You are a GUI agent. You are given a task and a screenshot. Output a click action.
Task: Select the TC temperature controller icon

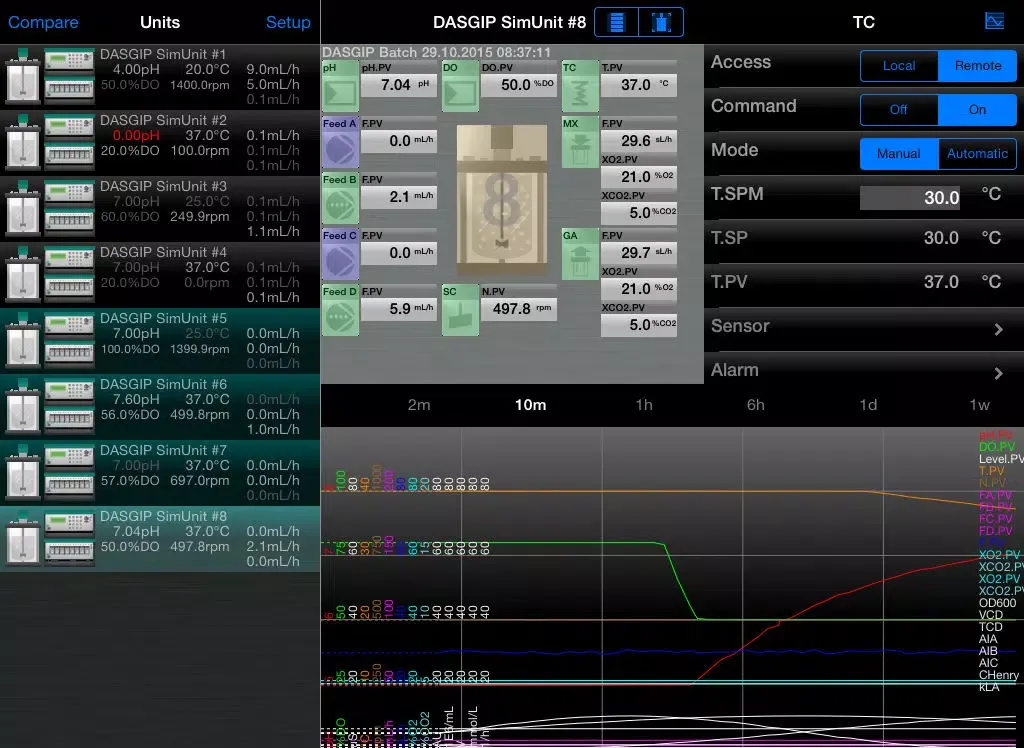580,86
